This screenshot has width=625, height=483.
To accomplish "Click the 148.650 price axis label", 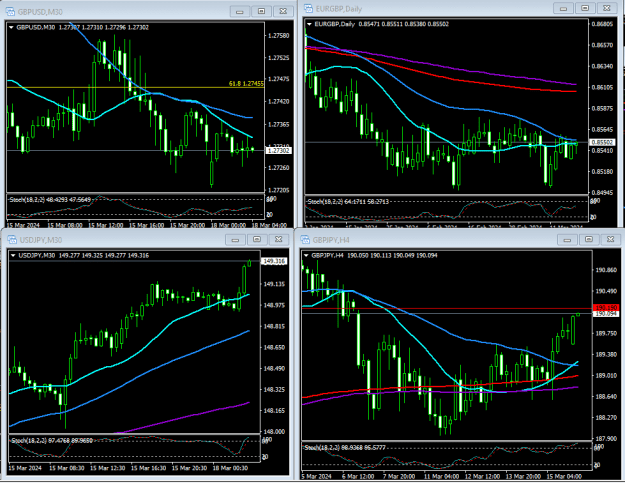I will click(x=274, y=348).
